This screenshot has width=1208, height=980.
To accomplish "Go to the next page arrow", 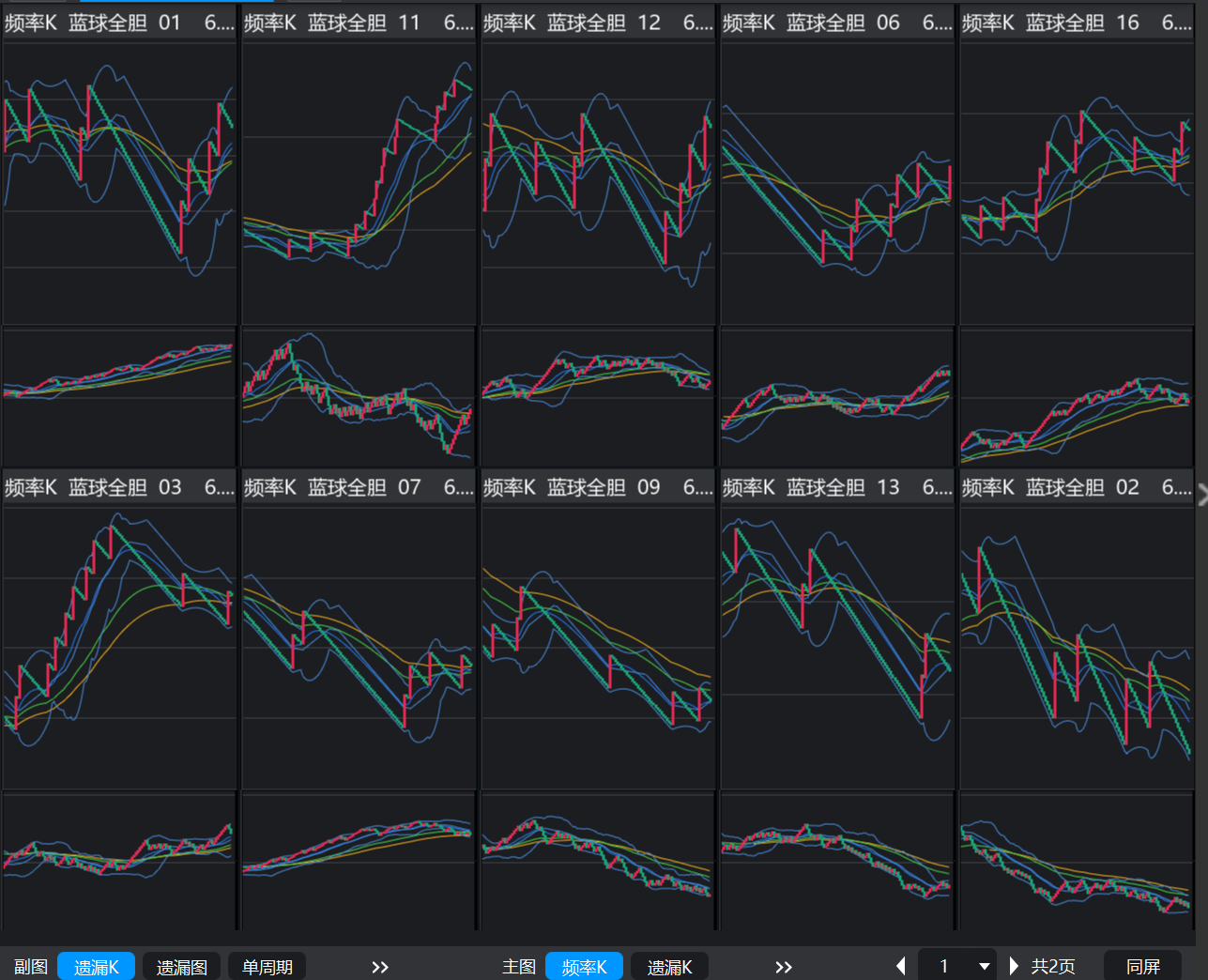I will 1014,966.
